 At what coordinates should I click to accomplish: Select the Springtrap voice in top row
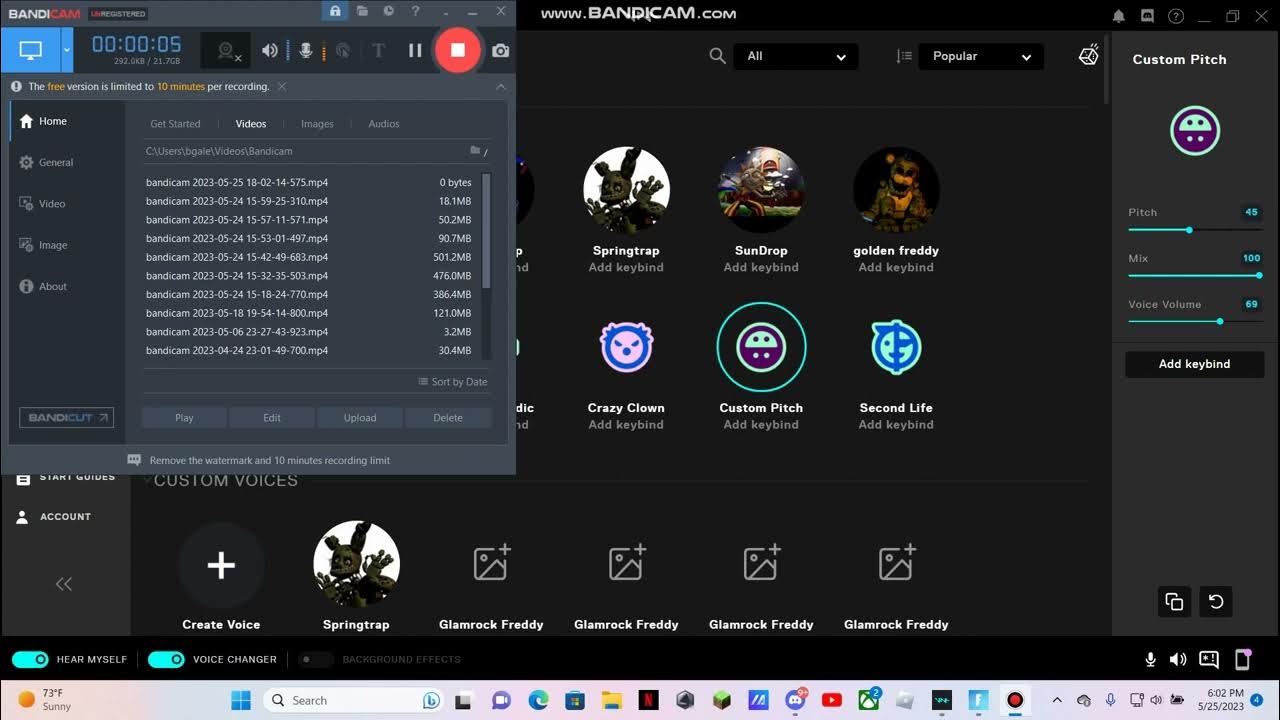coord(626,190)
